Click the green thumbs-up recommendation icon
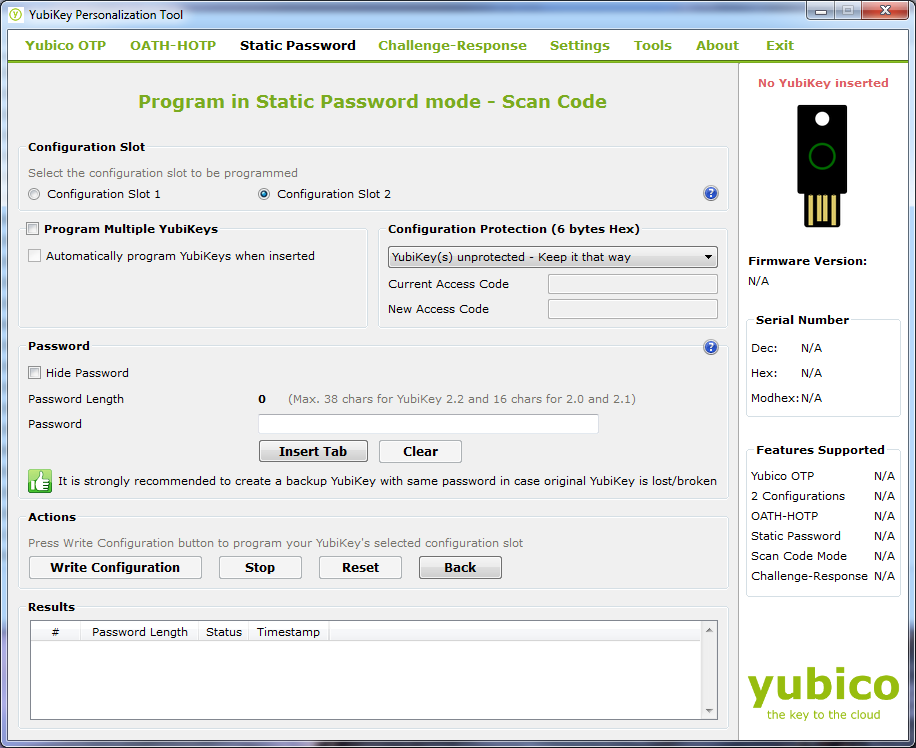 40,482
